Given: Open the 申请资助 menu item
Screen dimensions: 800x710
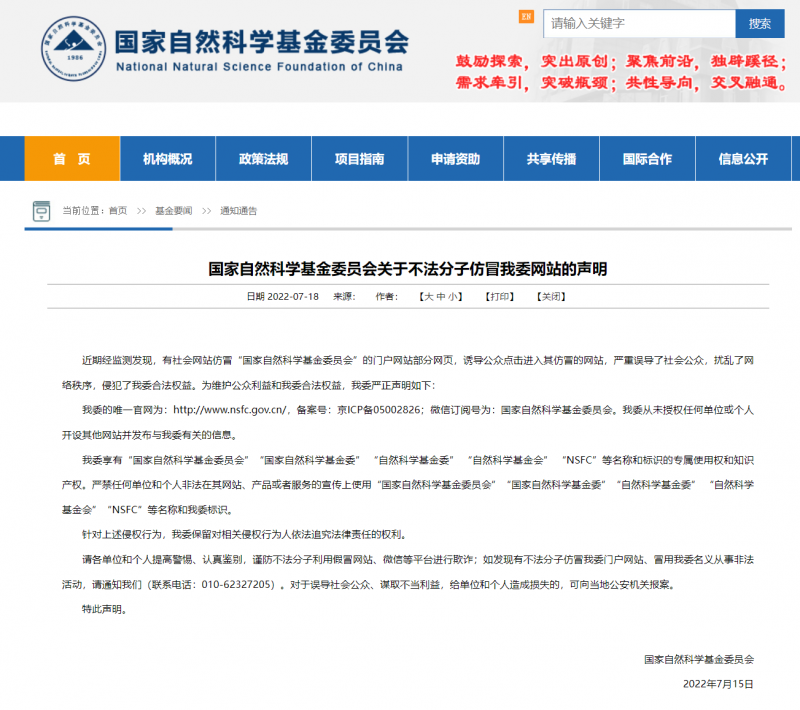Looking at the screenshot, I should coord(456,159).
